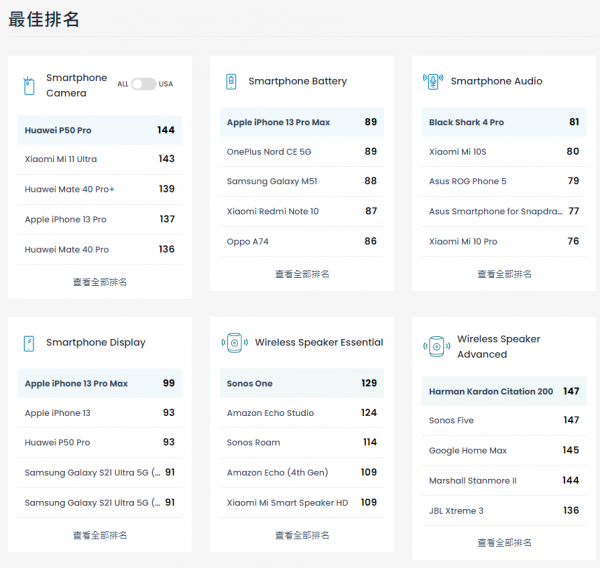This screenshot has width=600, height=568.
Task: Select Sonos One speaker entry
Action: coord(250,384)
